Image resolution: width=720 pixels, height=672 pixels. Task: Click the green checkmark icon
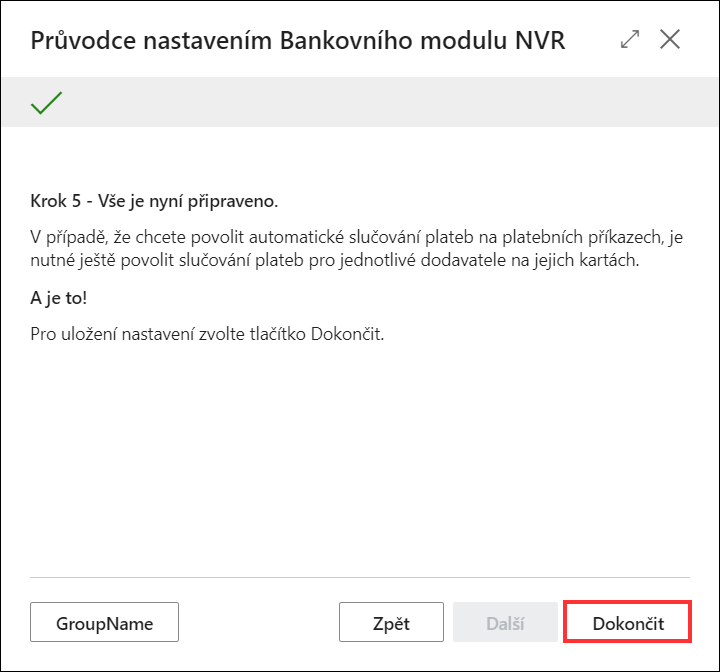click(46, 102)
